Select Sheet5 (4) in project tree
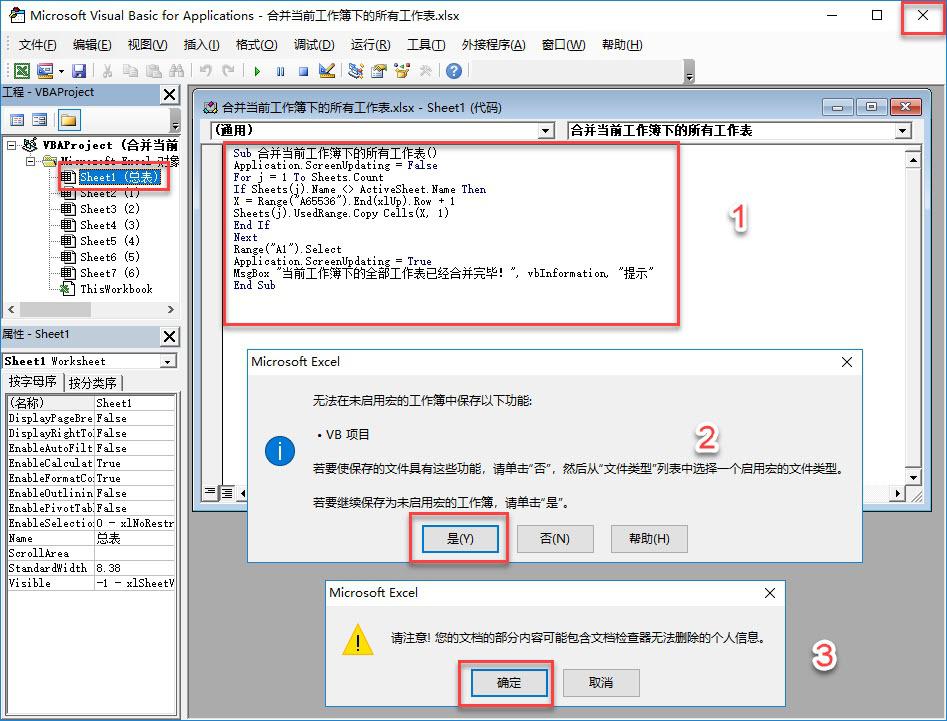 109,241
